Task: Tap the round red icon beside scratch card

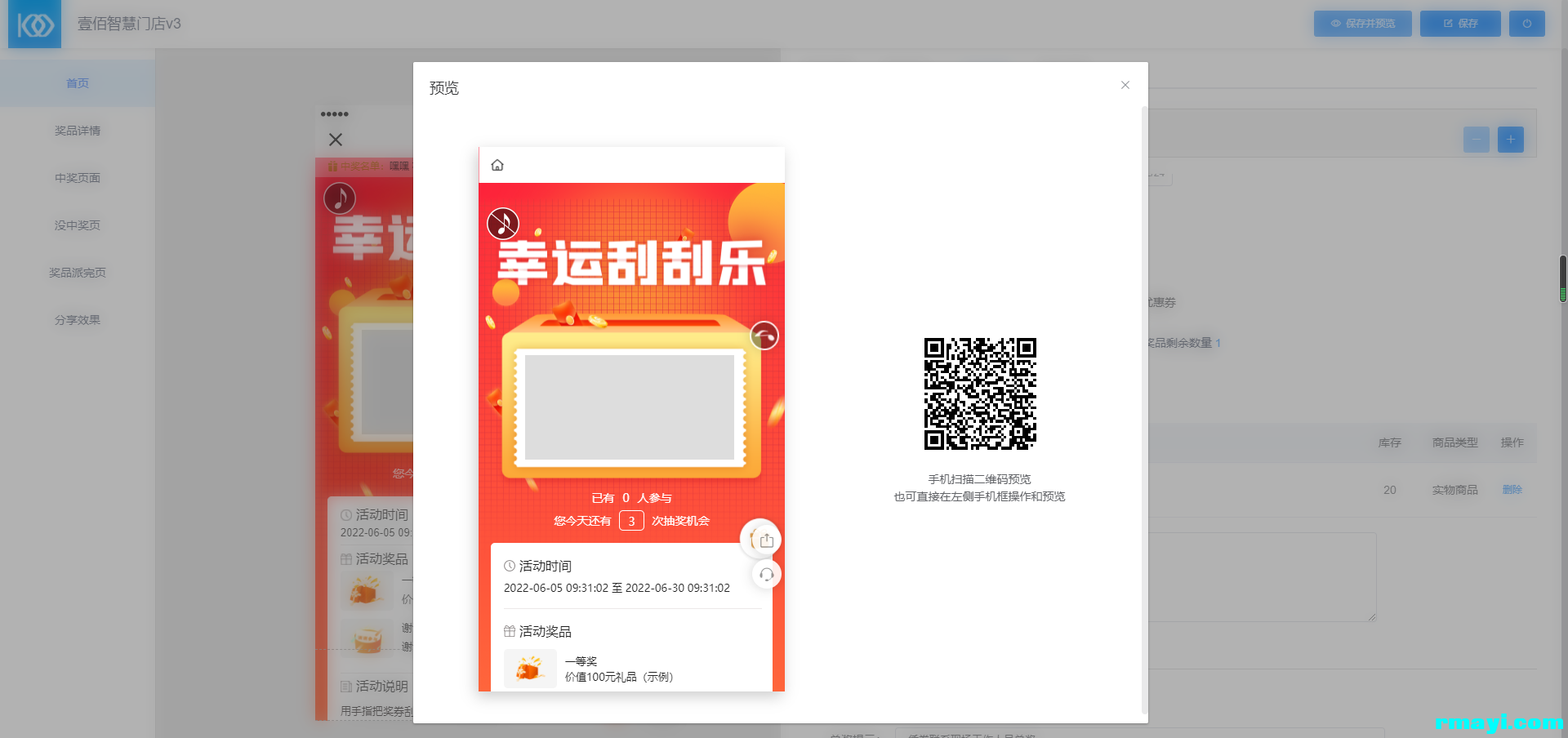Action: click(764, 336)
